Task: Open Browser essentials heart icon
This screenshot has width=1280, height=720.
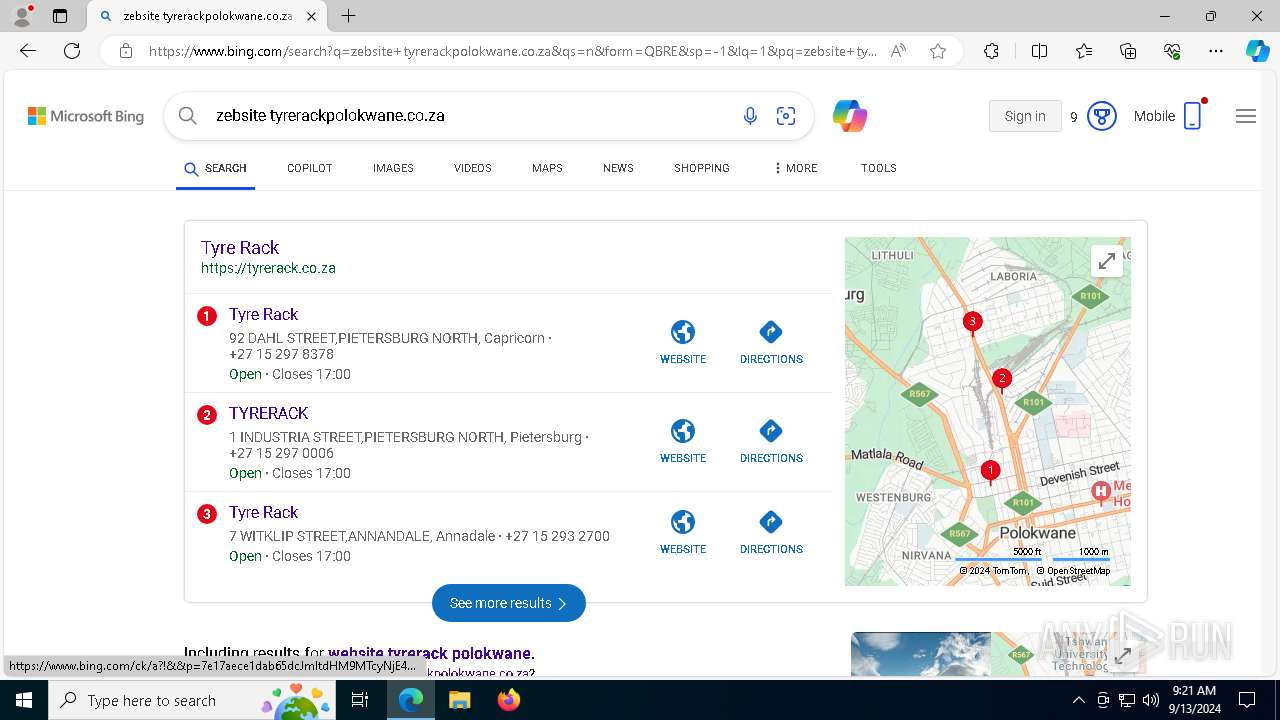Action: [x=1172, y=51]
